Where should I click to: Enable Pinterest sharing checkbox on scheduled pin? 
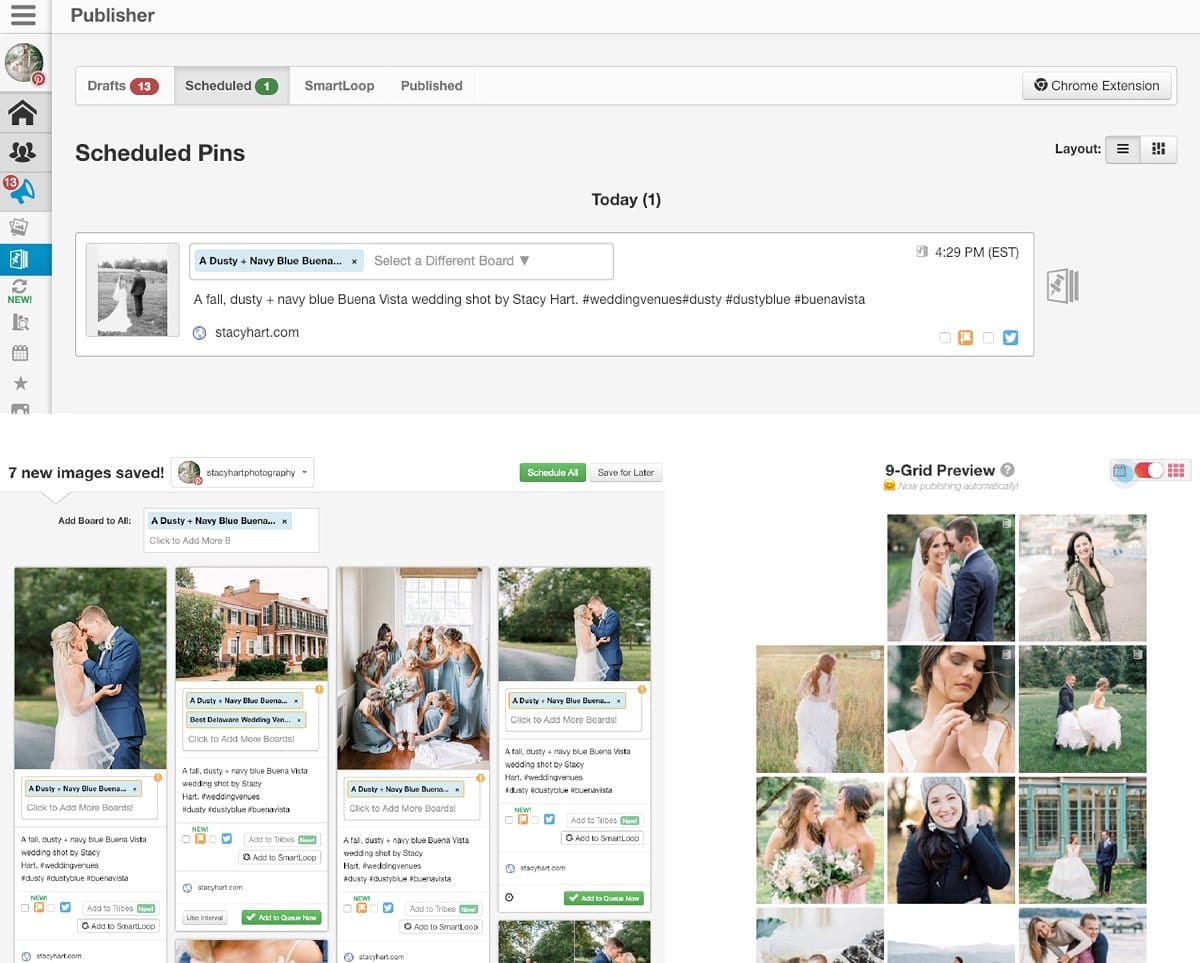[x=945, y=338]
